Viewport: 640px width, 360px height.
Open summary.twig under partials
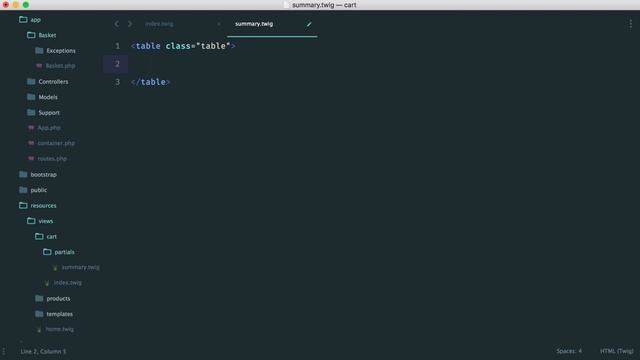coord(80,267)
